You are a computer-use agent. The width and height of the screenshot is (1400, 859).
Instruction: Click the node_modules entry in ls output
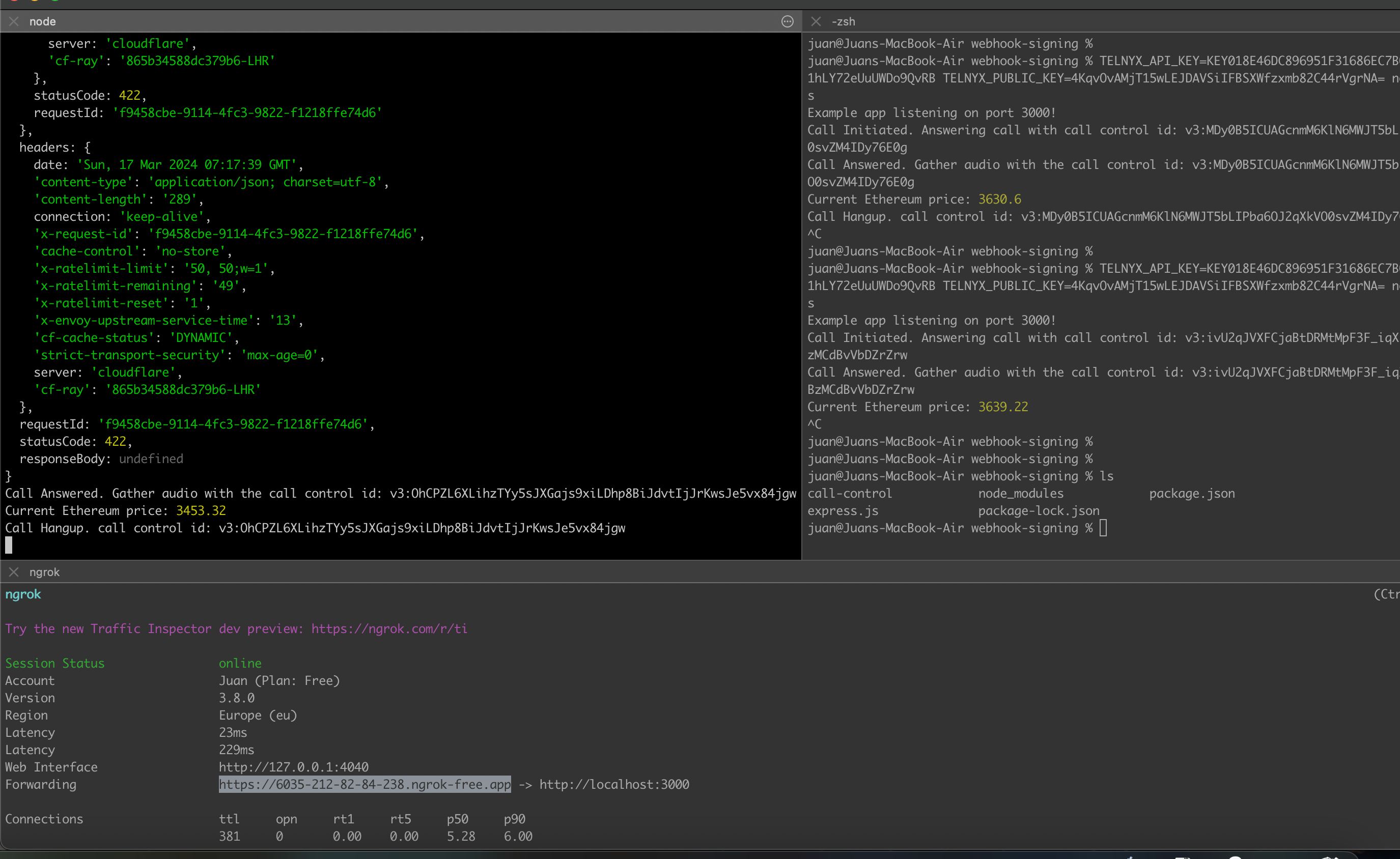point(1020,493)
